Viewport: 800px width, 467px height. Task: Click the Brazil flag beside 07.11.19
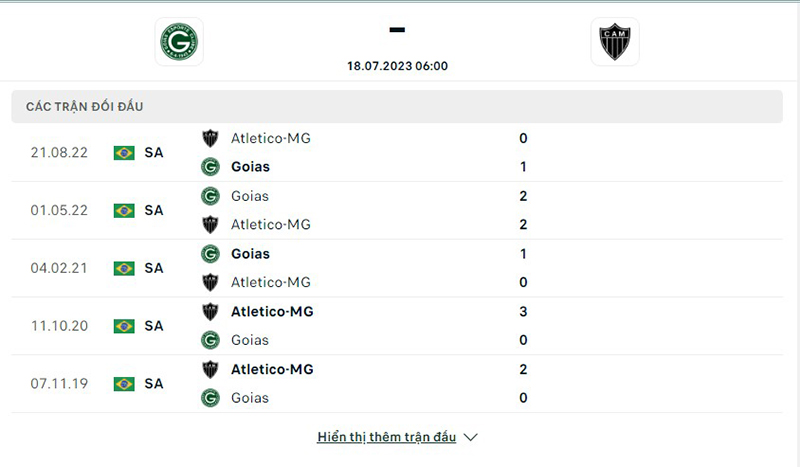[x=124, y=384]
